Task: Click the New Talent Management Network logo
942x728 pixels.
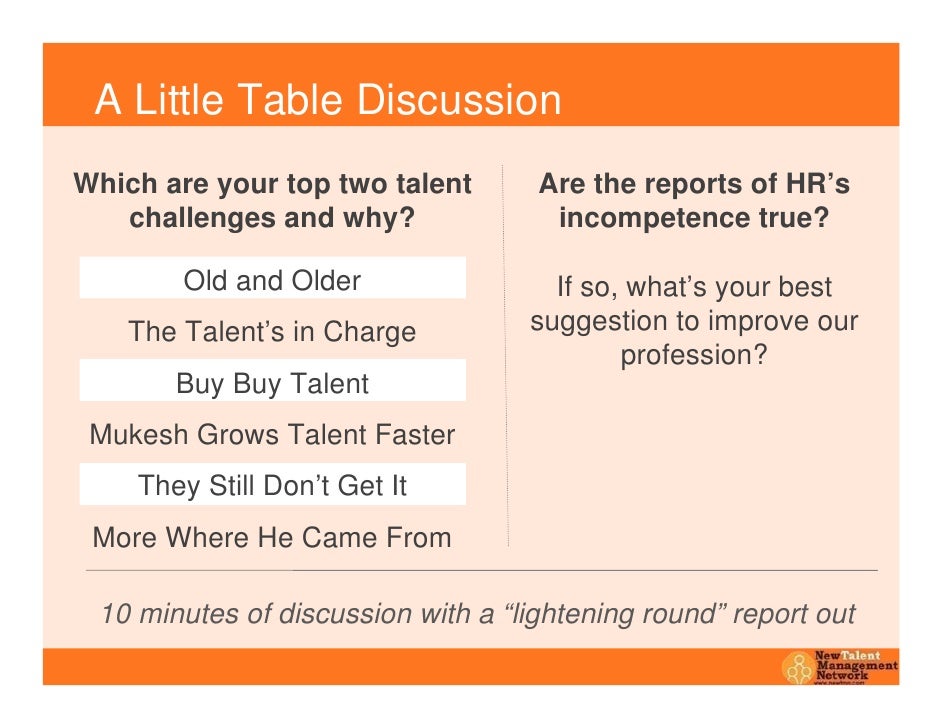Action: click(839, 667)
